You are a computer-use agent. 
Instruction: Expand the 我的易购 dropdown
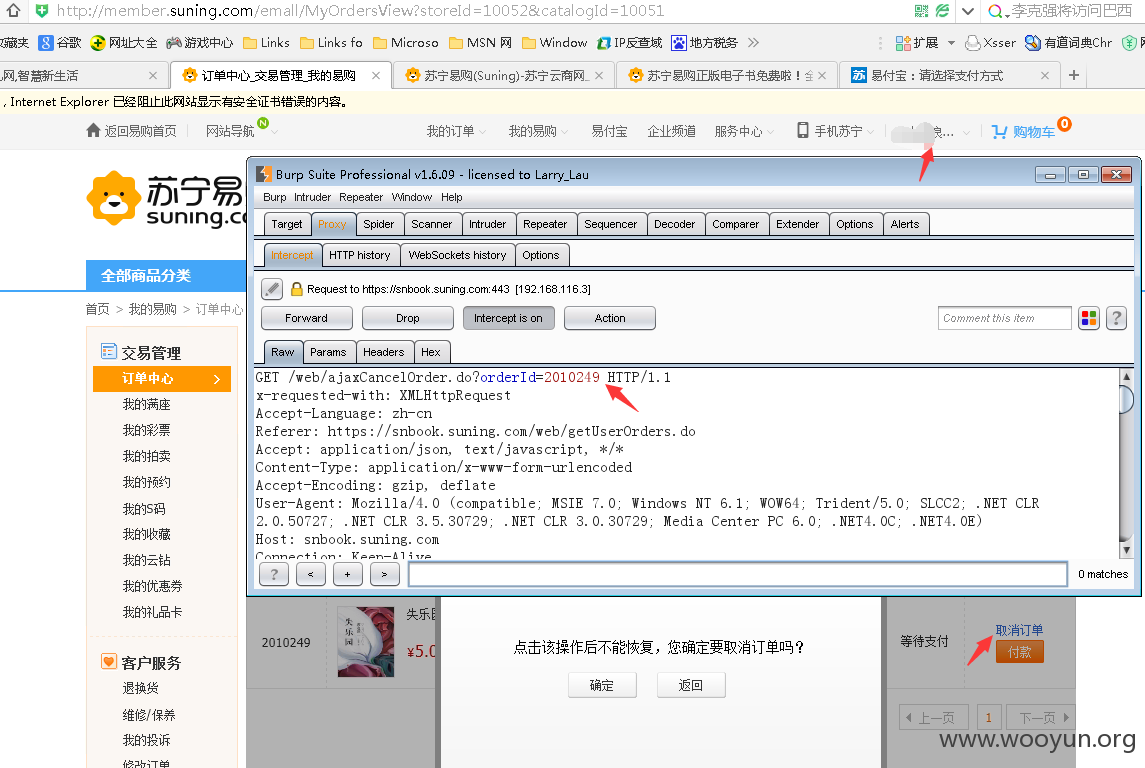[564, 133]
